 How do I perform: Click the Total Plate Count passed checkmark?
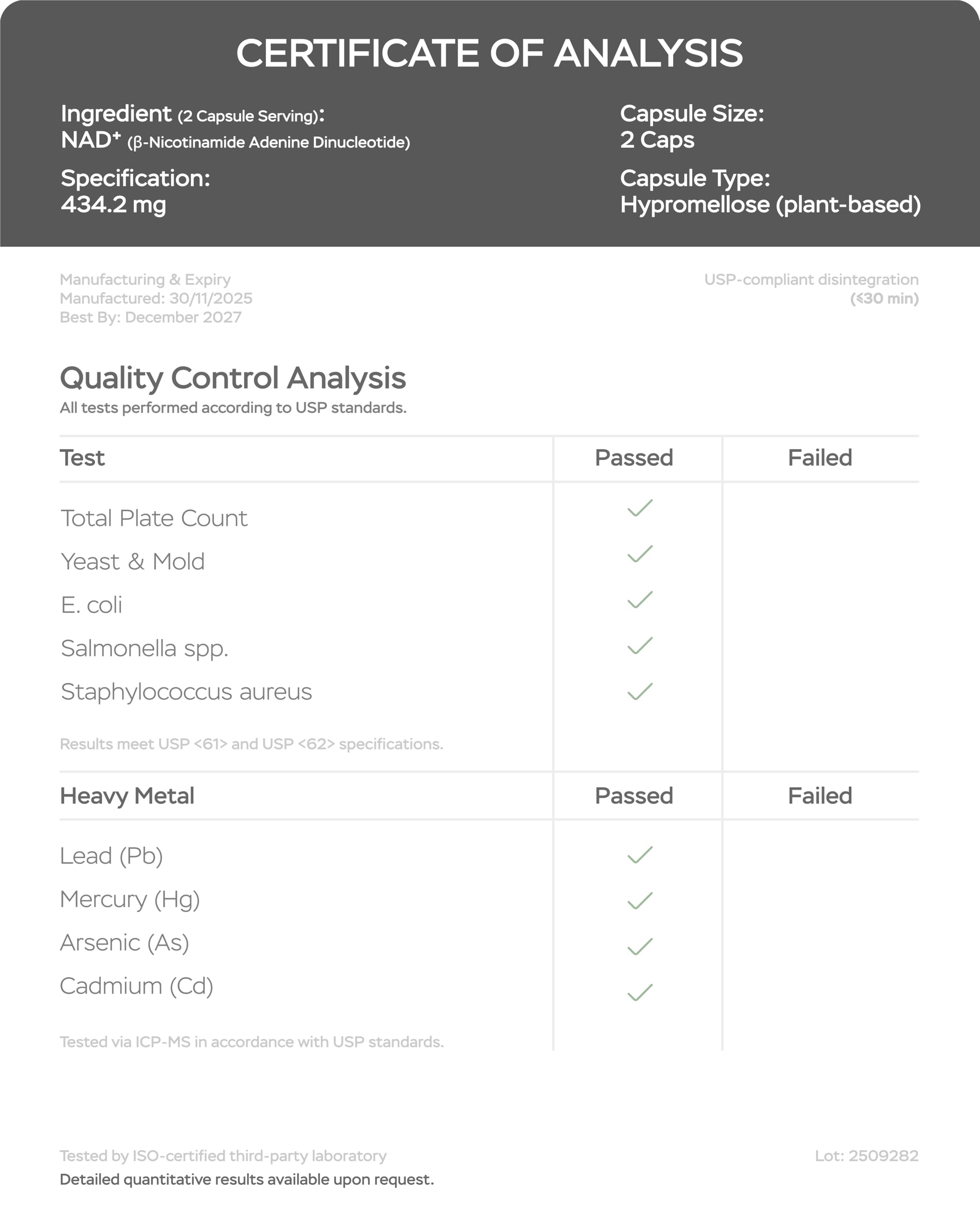(640, 508)
